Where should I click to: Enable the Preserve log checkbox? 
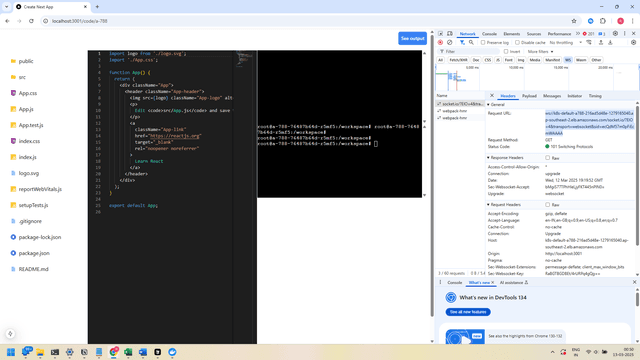[483, 42]
